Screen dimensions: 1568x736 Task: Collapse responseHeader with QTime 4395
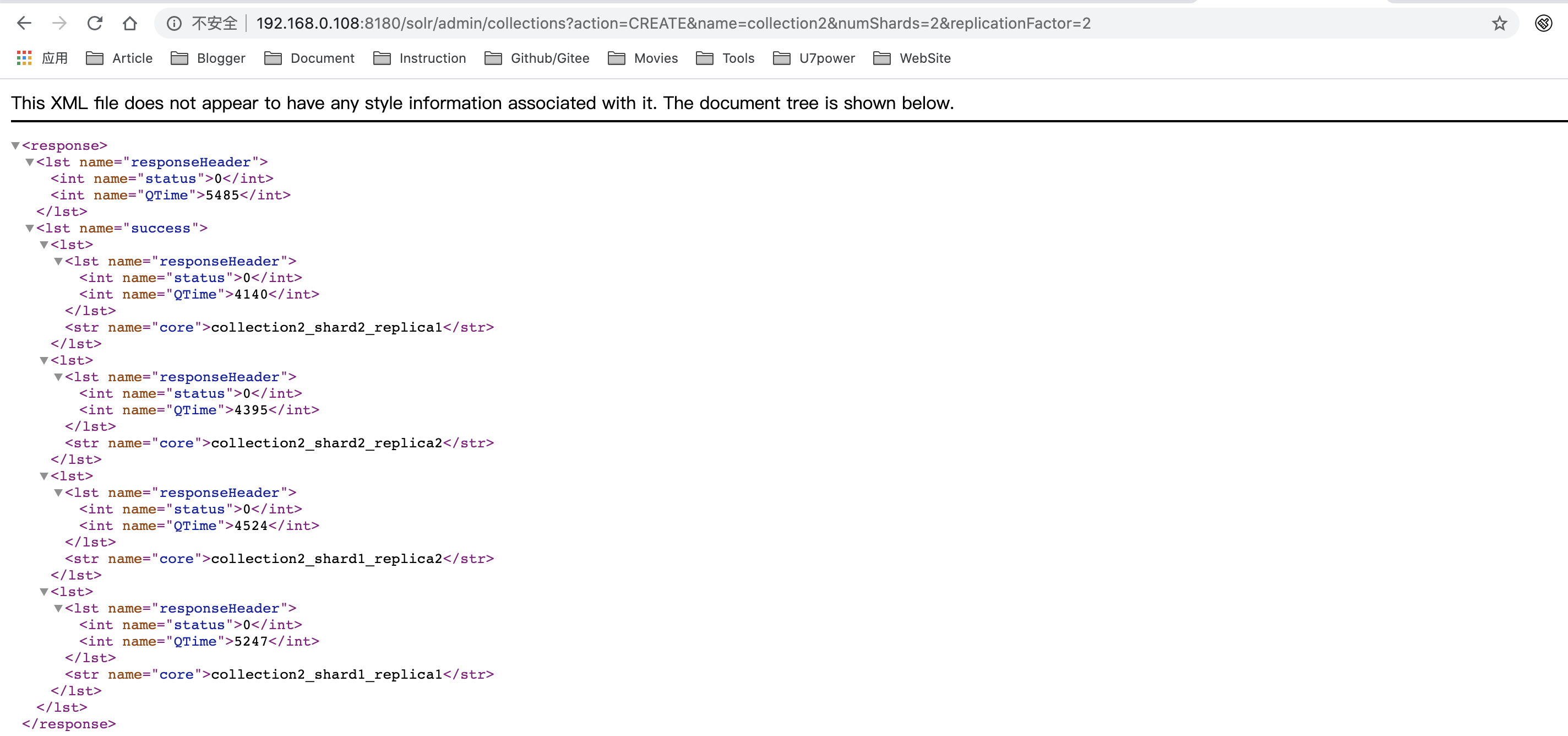tap(58, 376)
